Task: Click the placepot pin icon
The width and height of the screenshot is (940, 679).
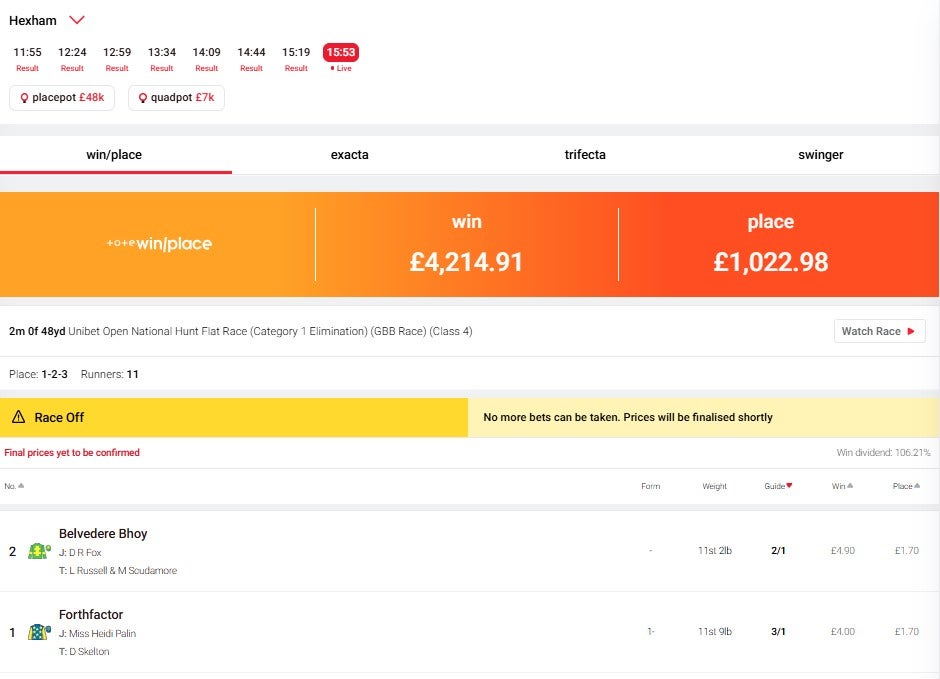Action: pos(22,98)
